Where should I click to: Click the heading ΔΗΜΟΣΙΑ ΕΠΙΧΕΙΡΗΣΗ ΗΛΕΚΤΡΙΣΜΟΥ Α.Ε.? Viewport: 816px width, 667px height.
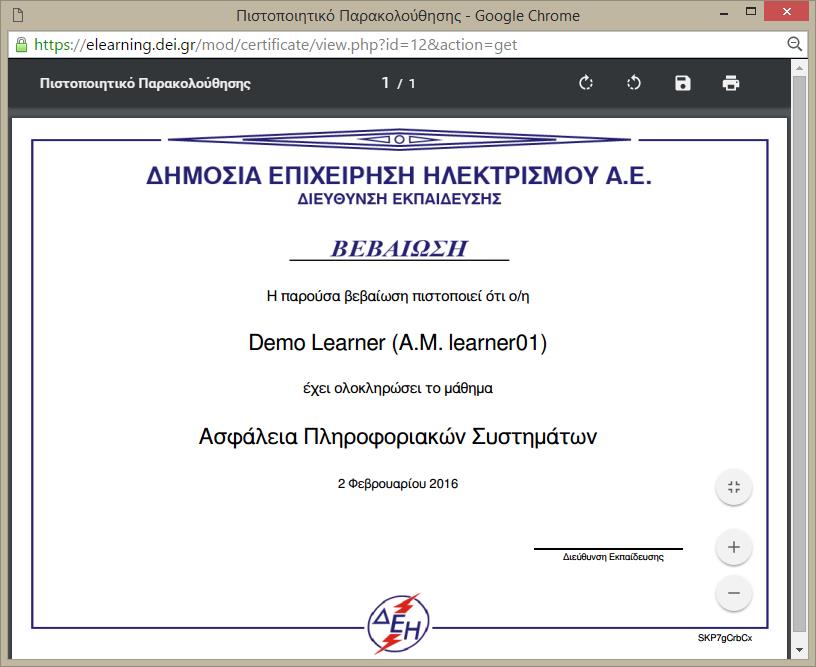click(399, 175)
